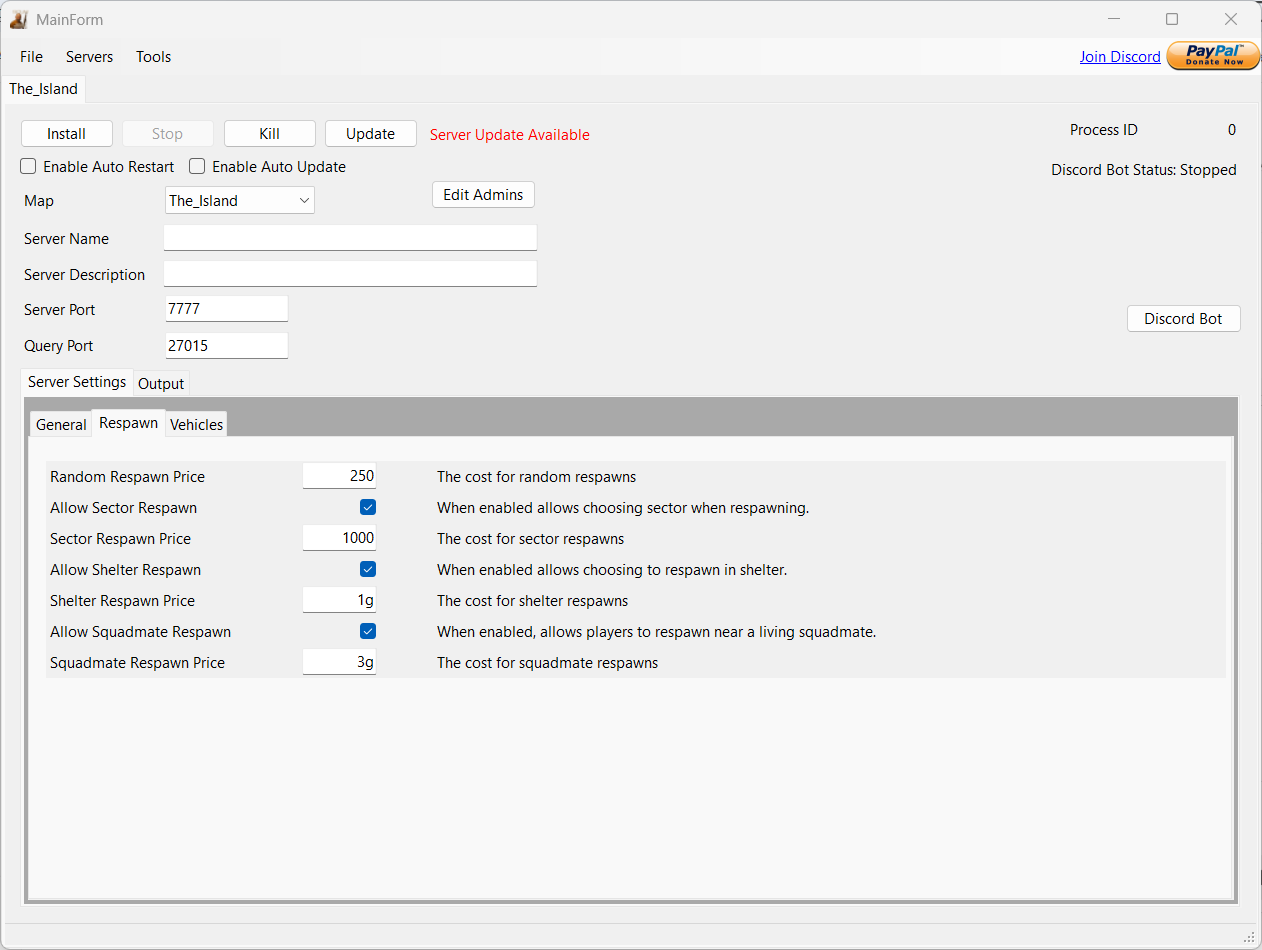
Task: Click the 'Server Update Available' red text
Action: pos(510,135)
